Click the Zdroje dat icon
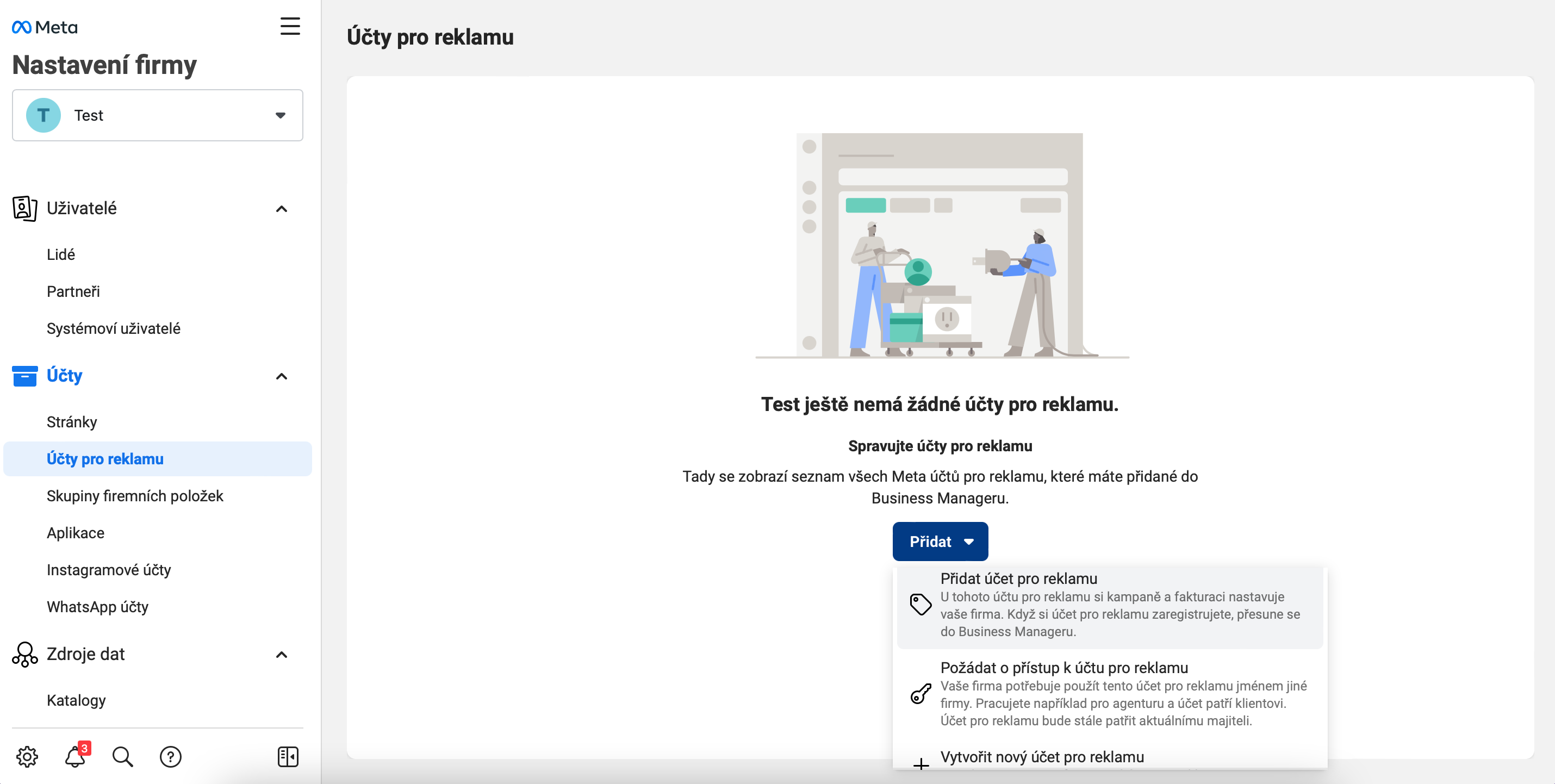The image size is (1555, 784). [x=25, y=654]
